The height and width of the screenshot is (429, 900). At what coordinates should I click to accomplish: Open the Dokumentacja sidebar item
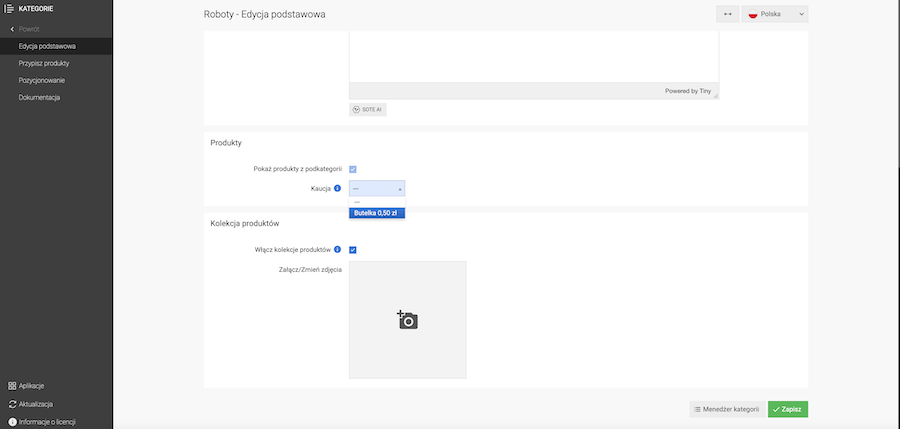[x=39, y=97]
